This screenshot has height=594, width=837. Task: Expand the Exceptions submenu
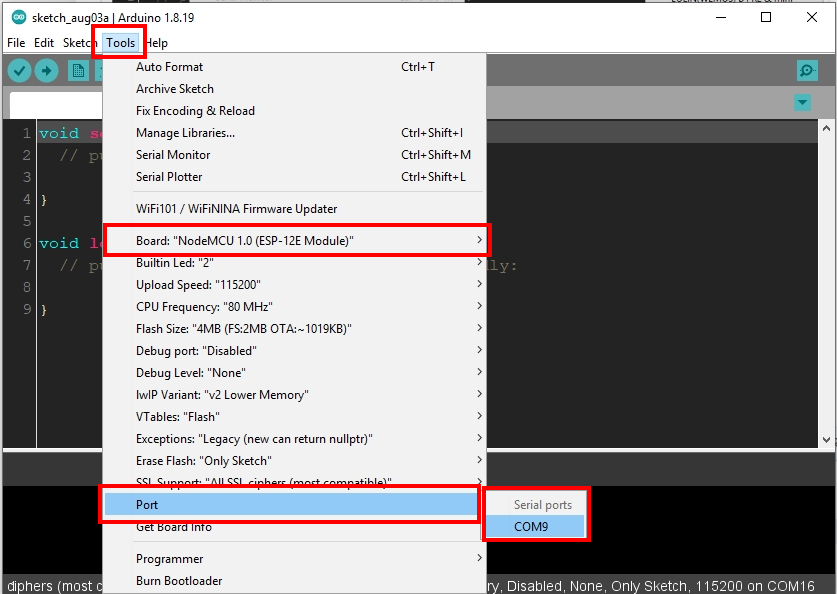pyautogui.click(x=294, y=439)
